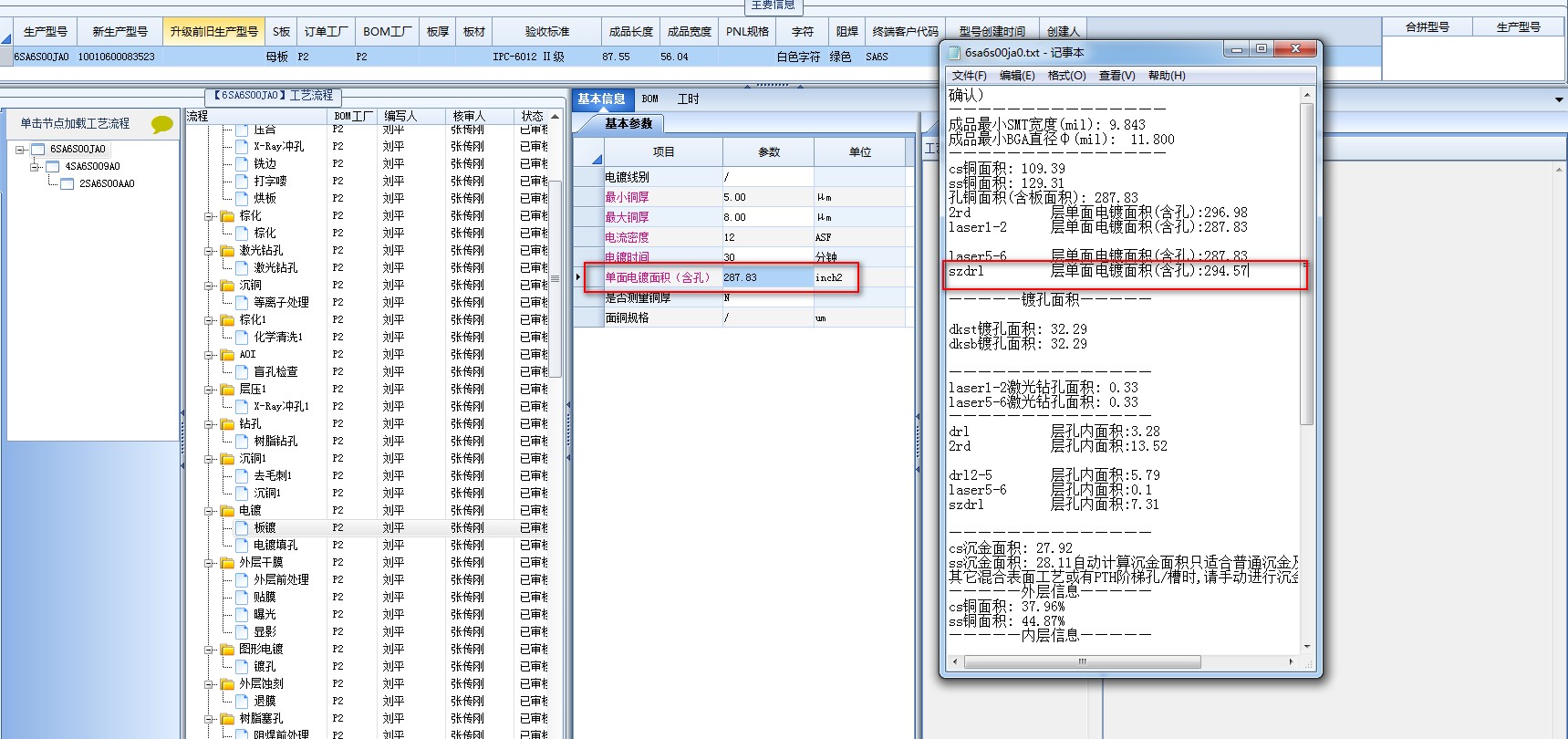Collapse the 电镀 process group
The height and width of the screenshot is (739, 1568).
(210, 511)
